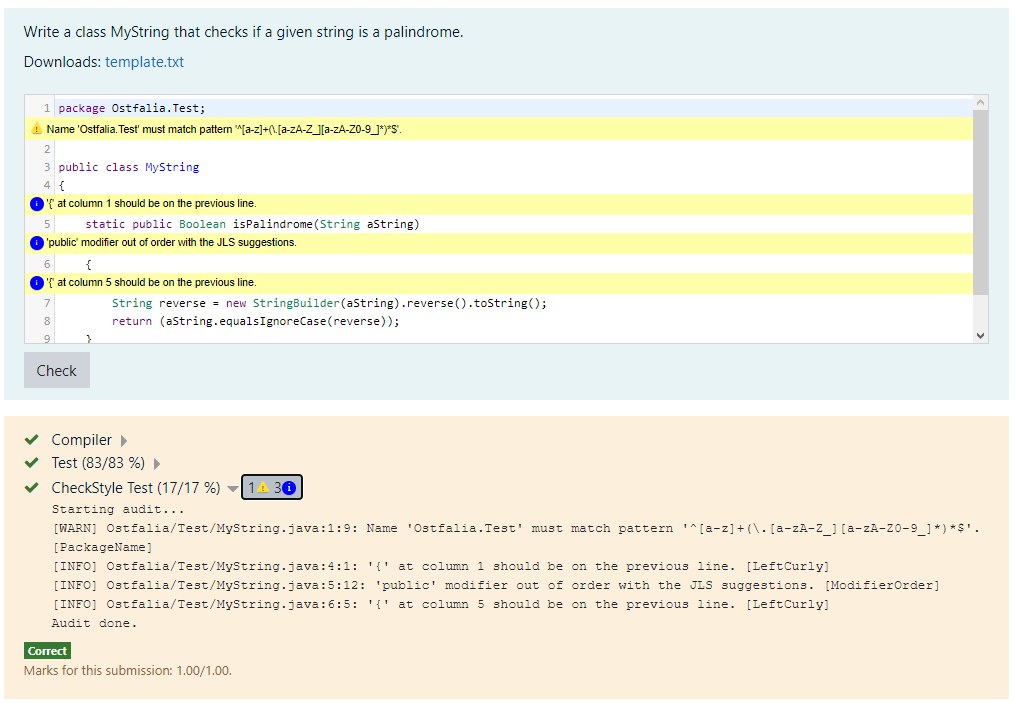Click the 'Starting audit...' line

[x=118, y=509]
